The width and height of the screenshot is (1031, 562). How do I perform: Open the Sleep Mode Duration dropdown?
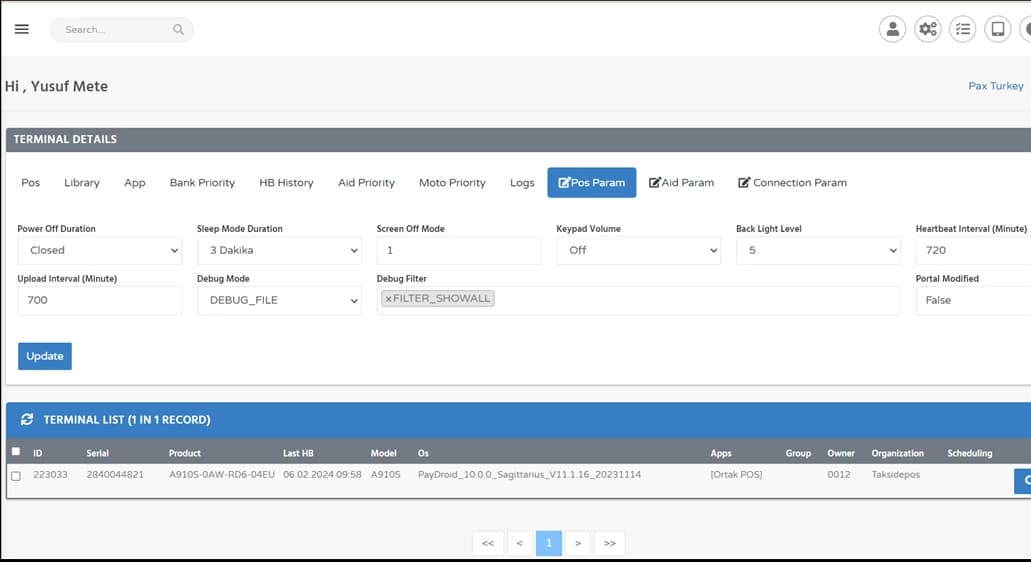point(279,250)
